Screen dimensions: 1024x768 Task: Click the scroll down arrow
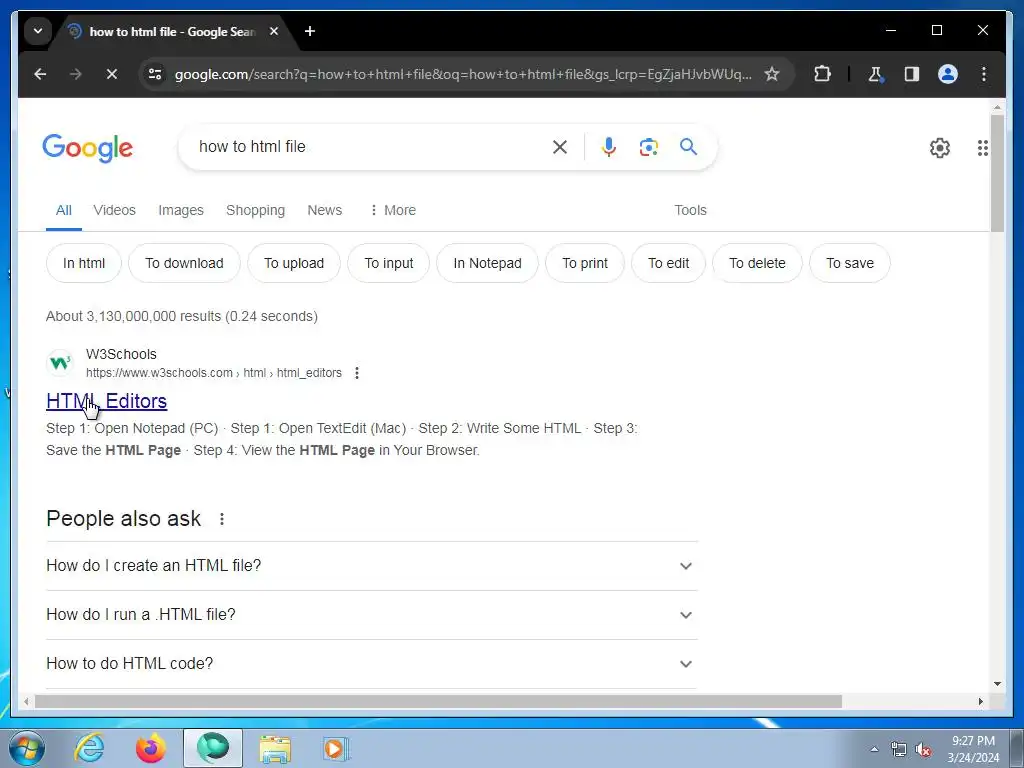pyautogui.click(x=997, y=684)
